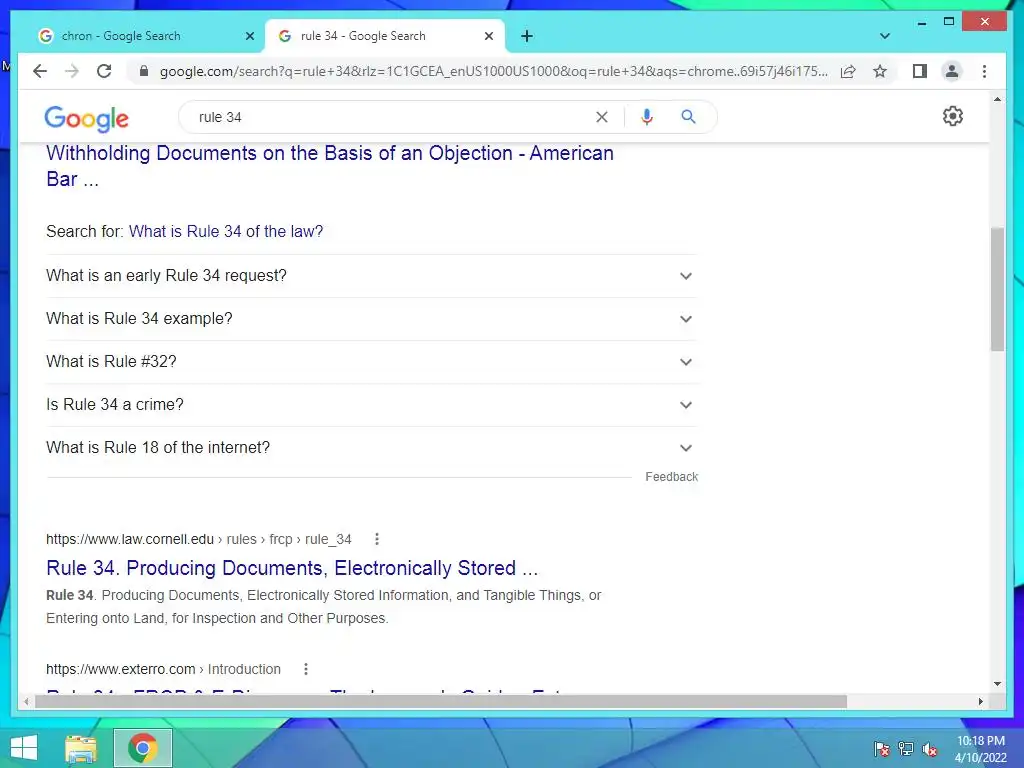The height and width of the screenshot is (768, 1024).
Task: Minimize the Chrome window
Action: (x=921, y=22)
